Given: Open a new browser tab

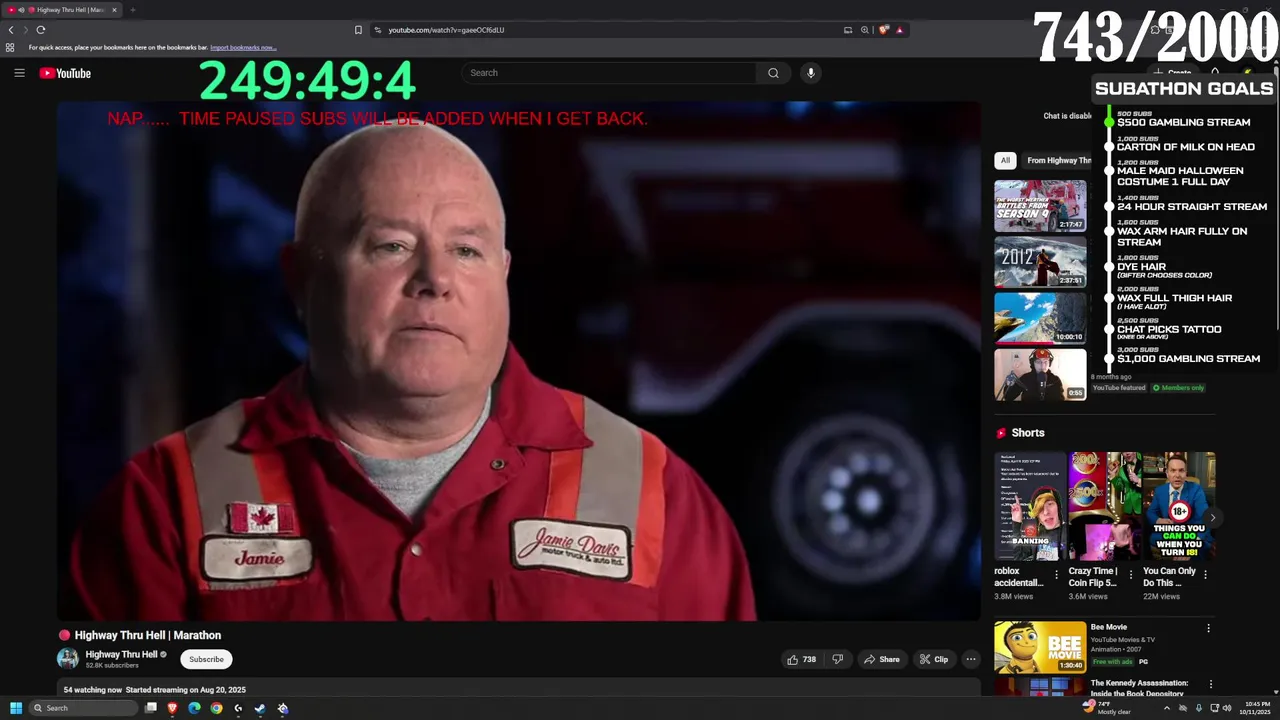Looking at the screenshot, I should 132,10.
